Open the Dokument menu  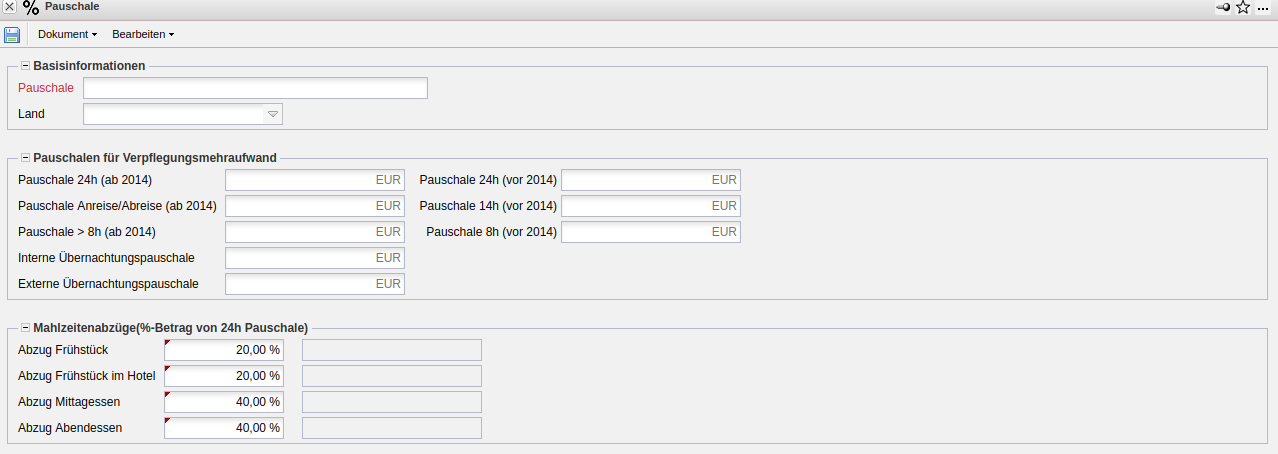click(67, 35)
